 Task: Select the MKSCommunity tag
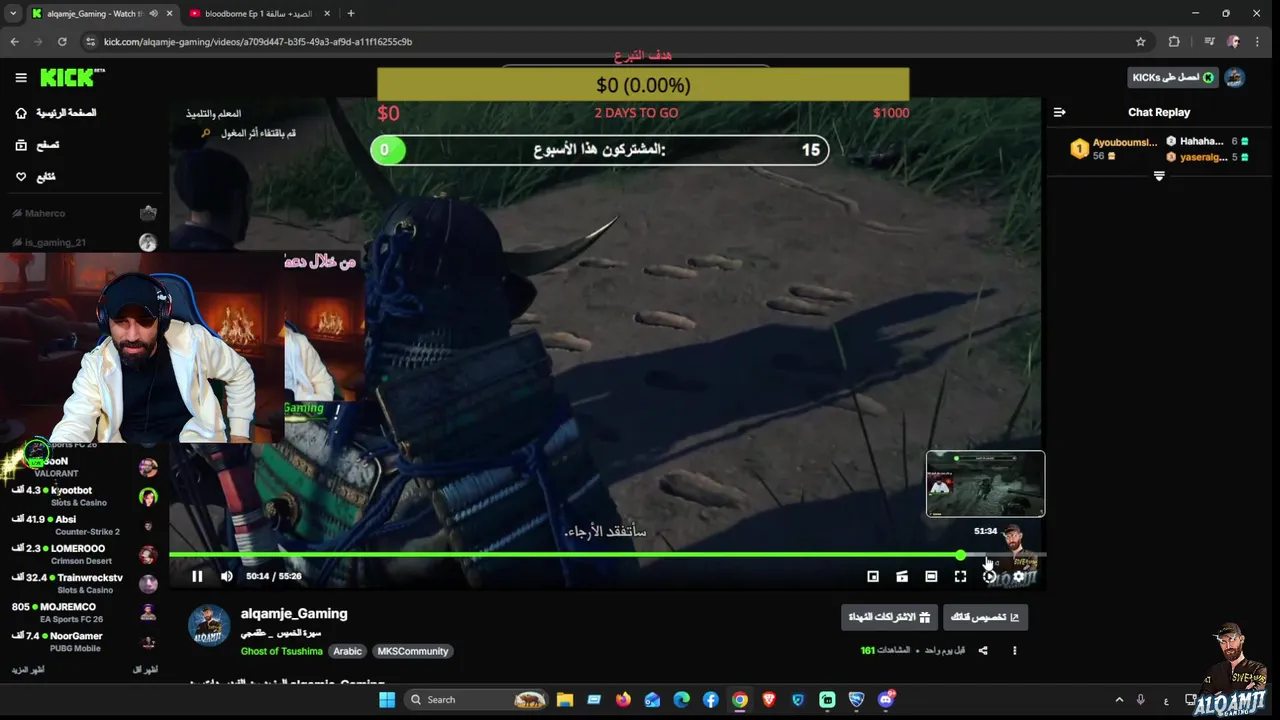click(412, 651)
